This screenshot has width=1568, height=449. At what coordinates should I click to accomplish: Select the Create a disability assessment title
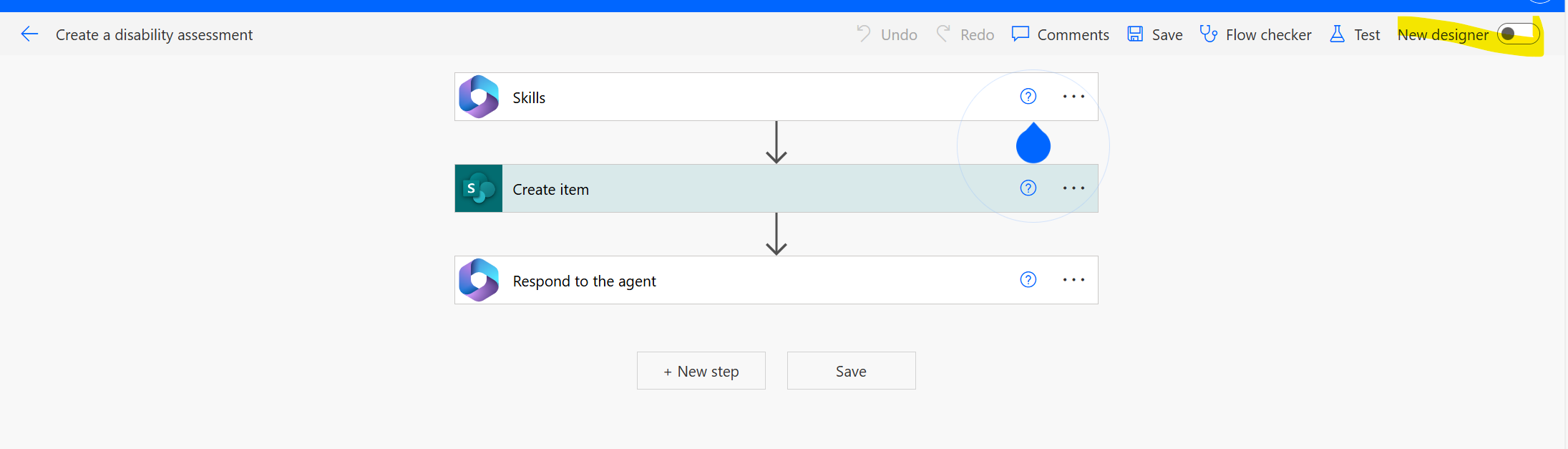point(155,34)
